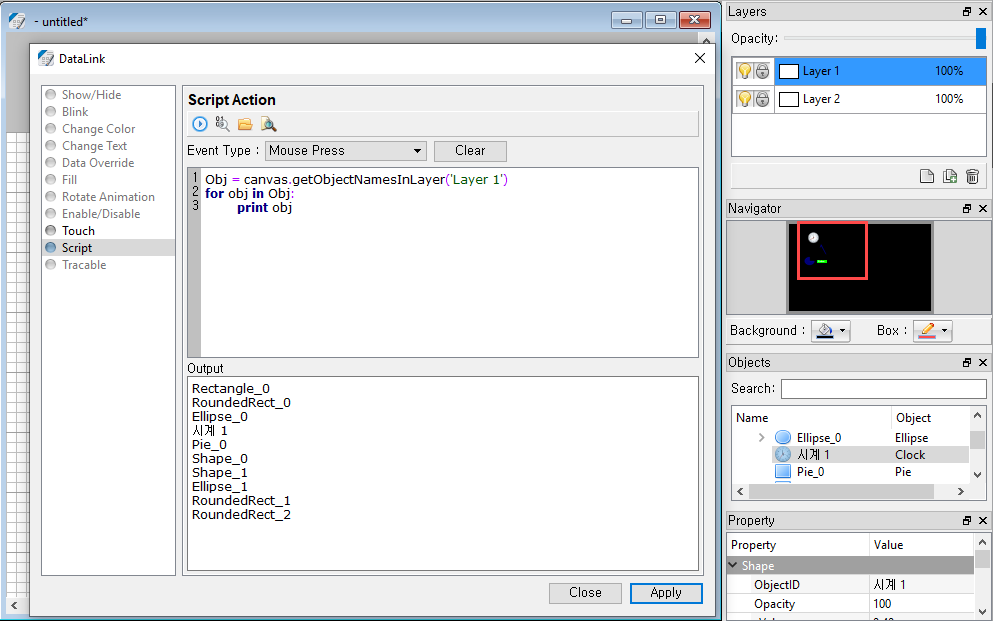The height and width of the screenshot is (621, 993).
Task: Click the Property list scroll down arrow
Action: tap(982, 612)
